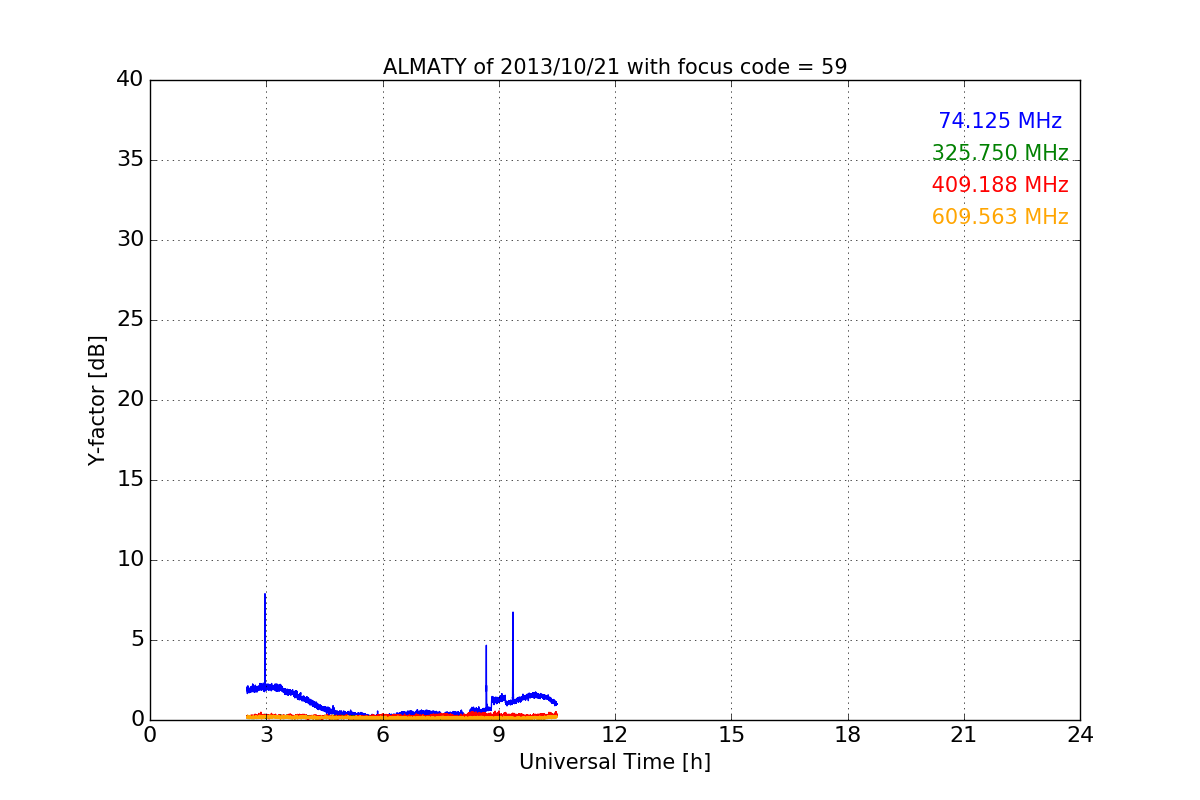Select the 409.188 MHz legend label

coord(1000,185)
